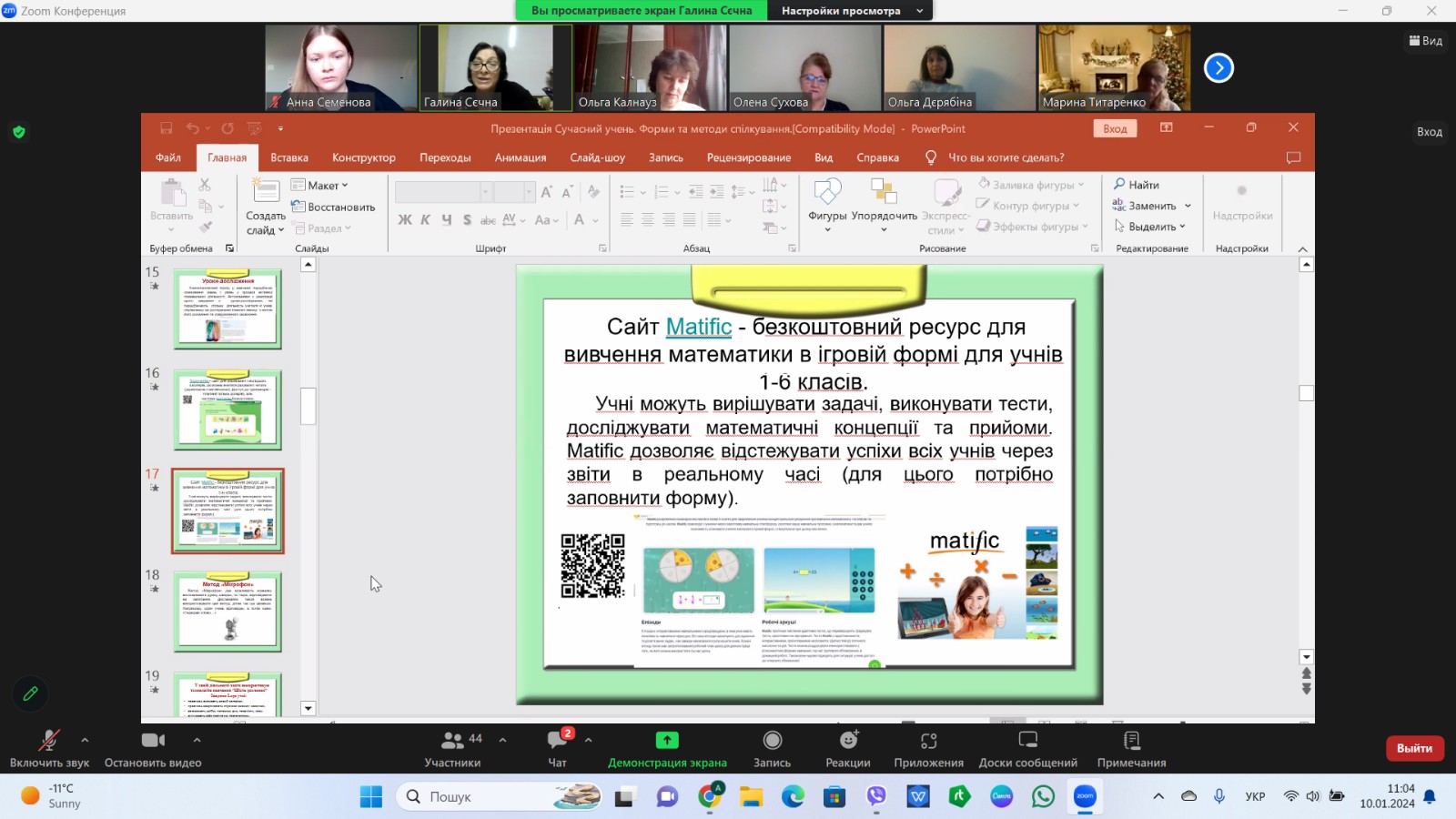The width and height of the screenshot is (1456, 819).
Task: Click taskbar Пошук search box
Action: click(500, 797)
